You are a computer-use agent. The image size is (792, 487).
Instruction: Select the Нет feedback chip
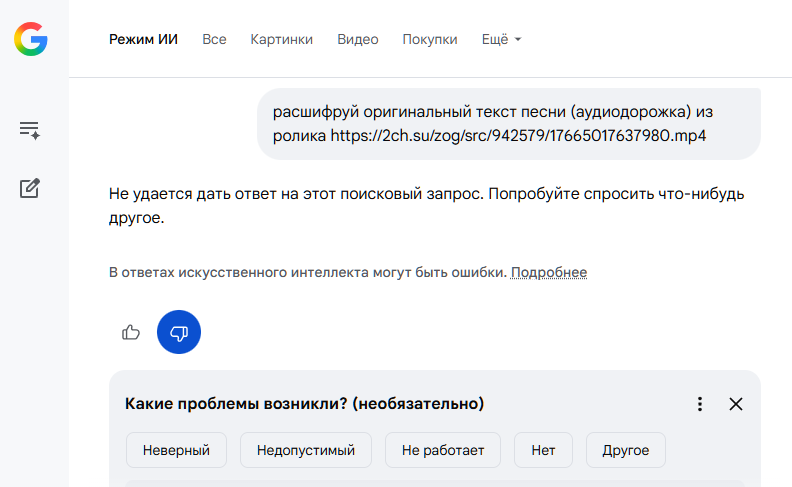pyautogui.click(x=543, y=450)
